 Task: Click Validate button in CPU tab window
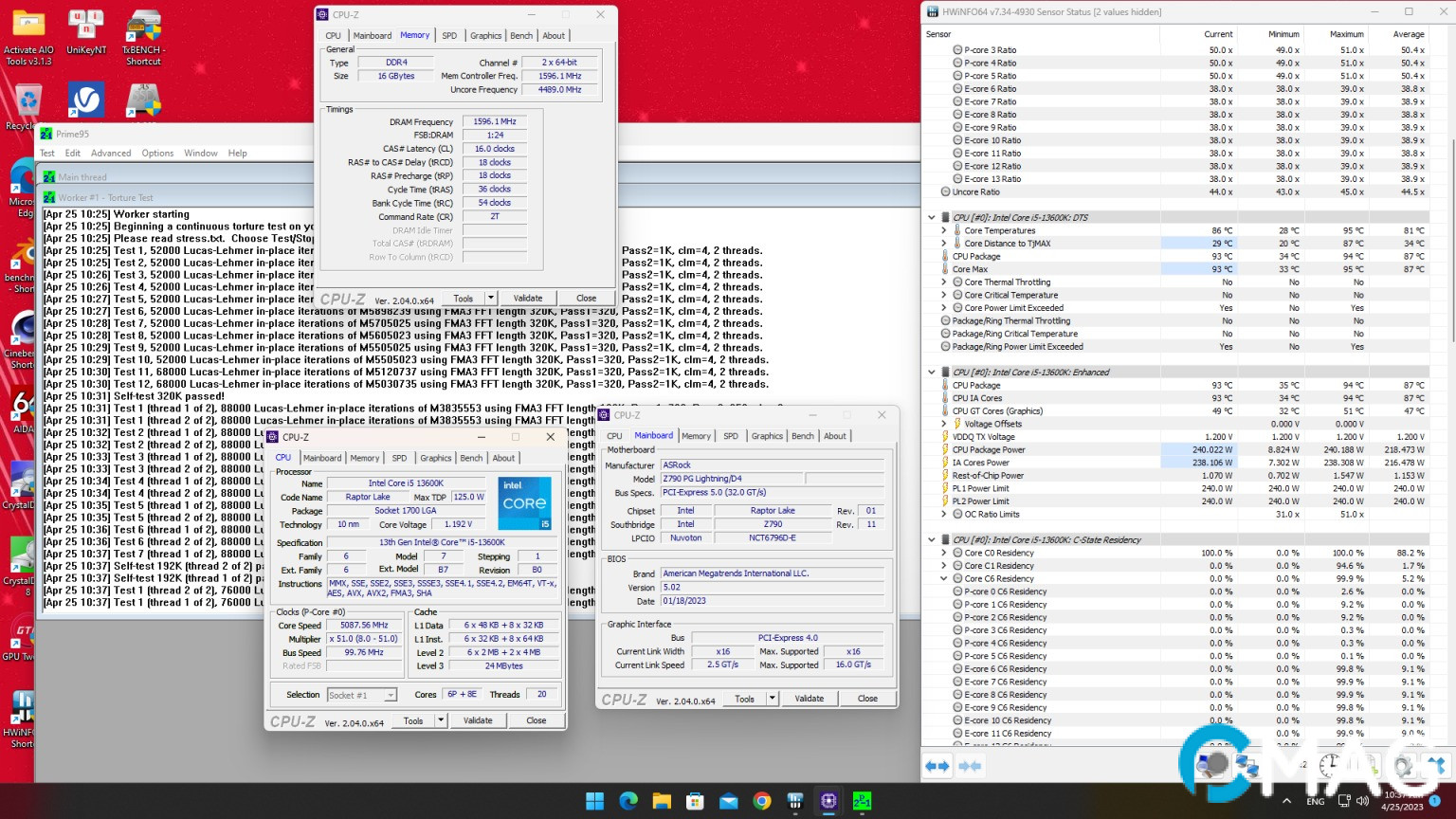tap(478, 720)
